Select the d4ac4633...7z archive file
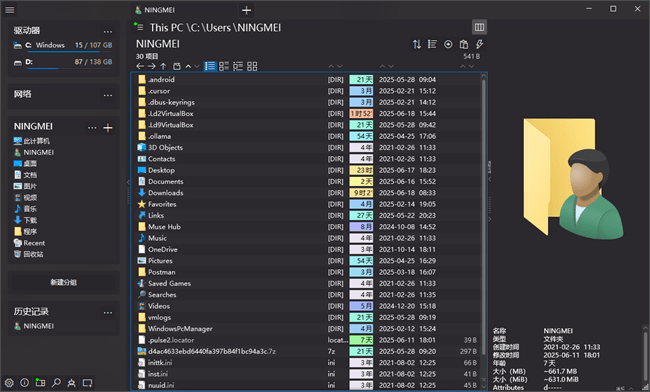 (x=307, y=351)
